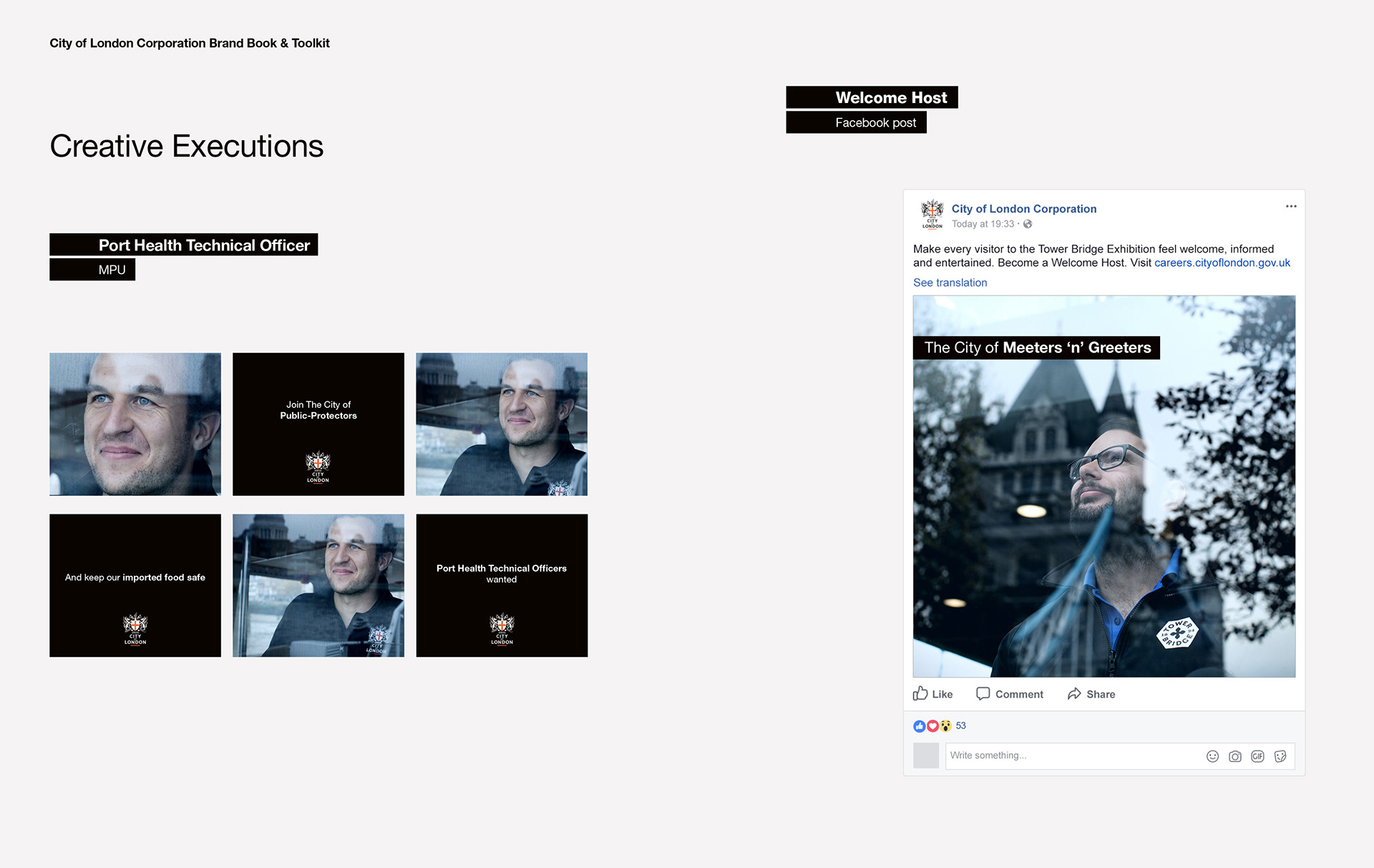
Task: Click the Write something comment field
Action: [x=1120, y=756]
